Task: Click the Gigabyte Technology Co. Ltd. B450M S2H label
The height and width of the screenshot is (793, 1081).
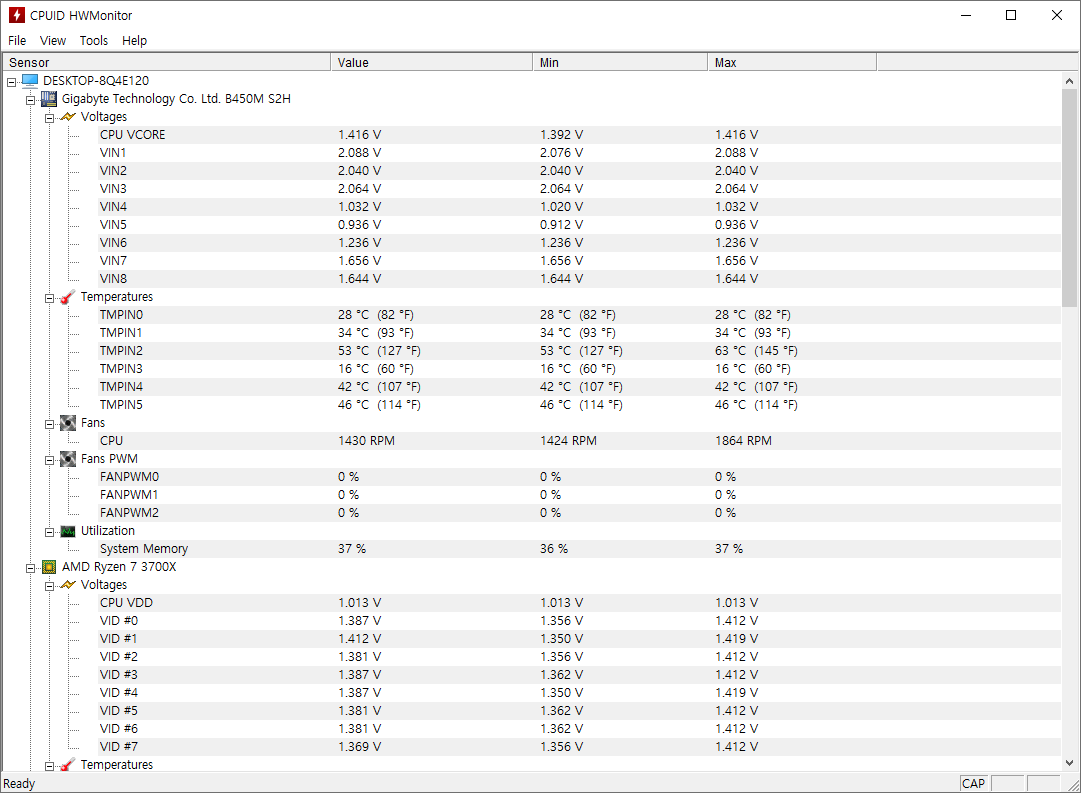Action: (176, 99)
